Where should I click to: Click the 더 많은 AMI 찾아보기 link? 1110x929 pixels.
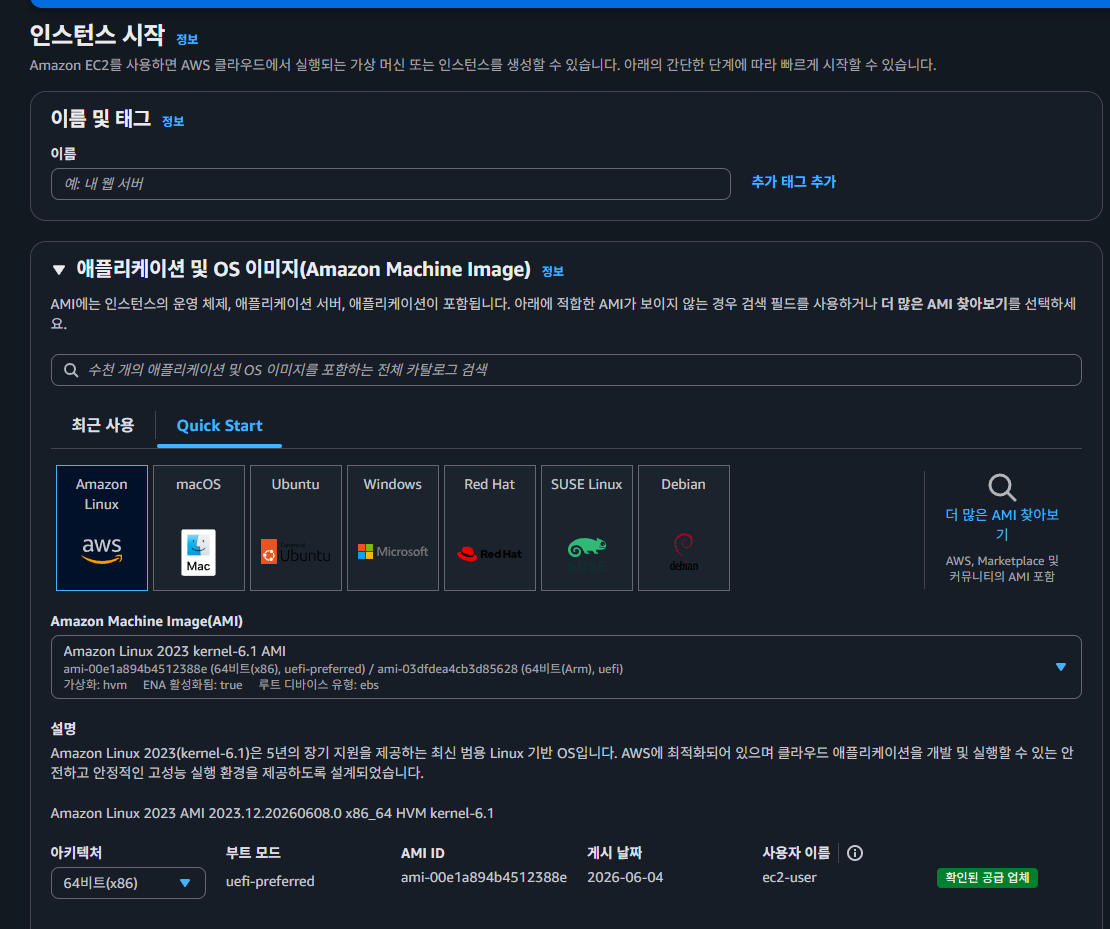[x=1002, y=524]
